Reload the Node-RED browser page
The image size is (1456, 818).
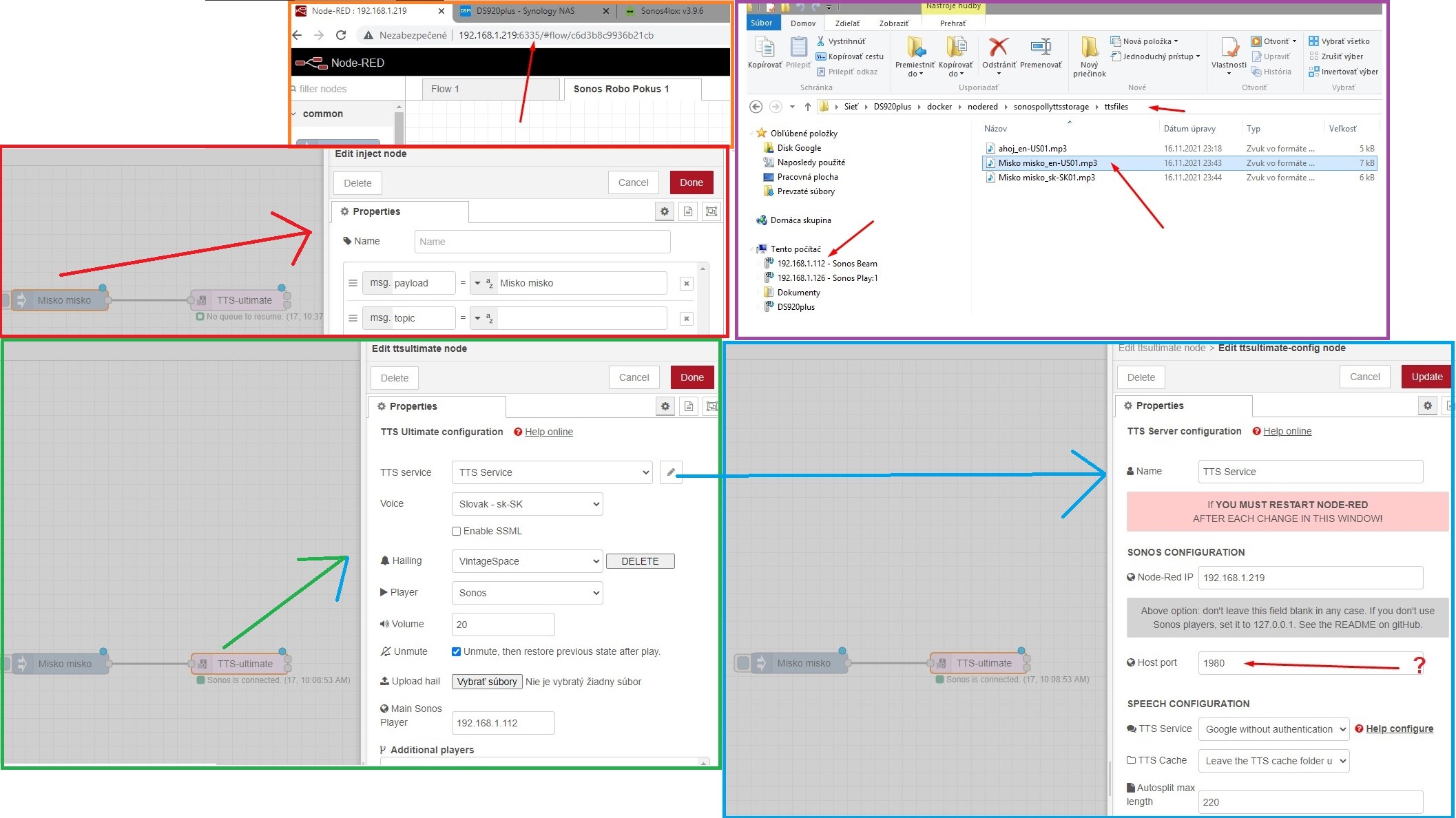(x=341, y=35)
